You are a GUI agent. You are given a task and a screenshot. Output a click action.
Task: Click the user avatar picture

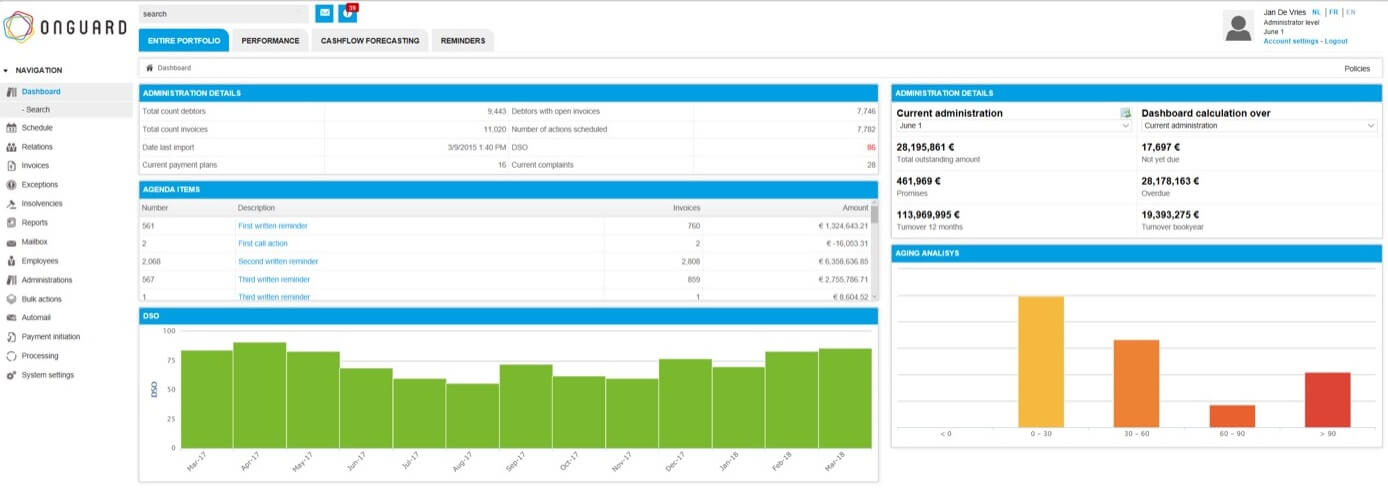tap(1238, 26)
